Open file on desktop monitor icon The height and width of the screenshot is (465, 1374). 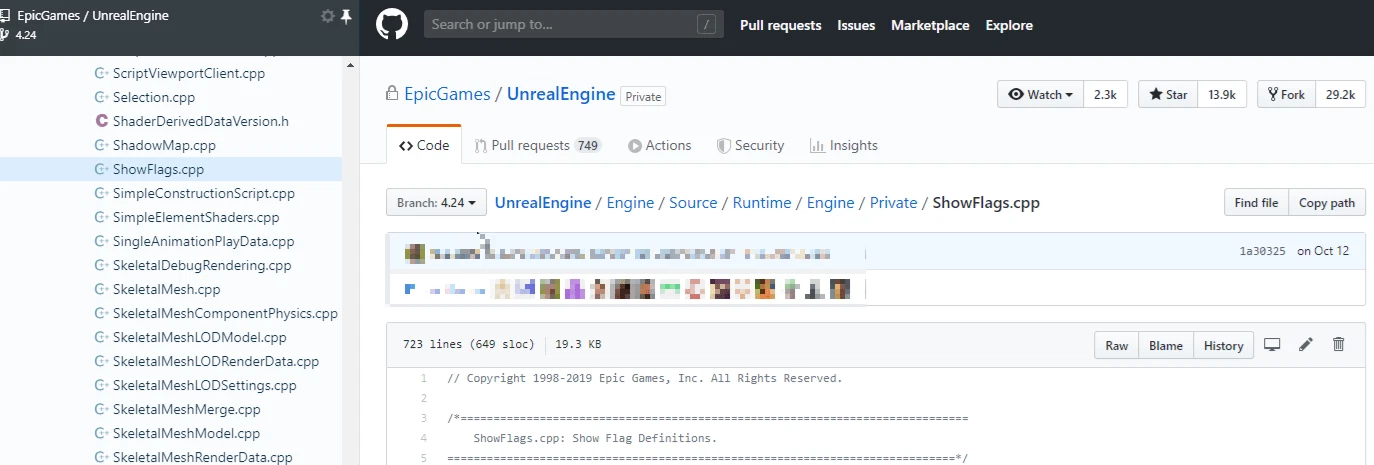(x=1272, y=345)
